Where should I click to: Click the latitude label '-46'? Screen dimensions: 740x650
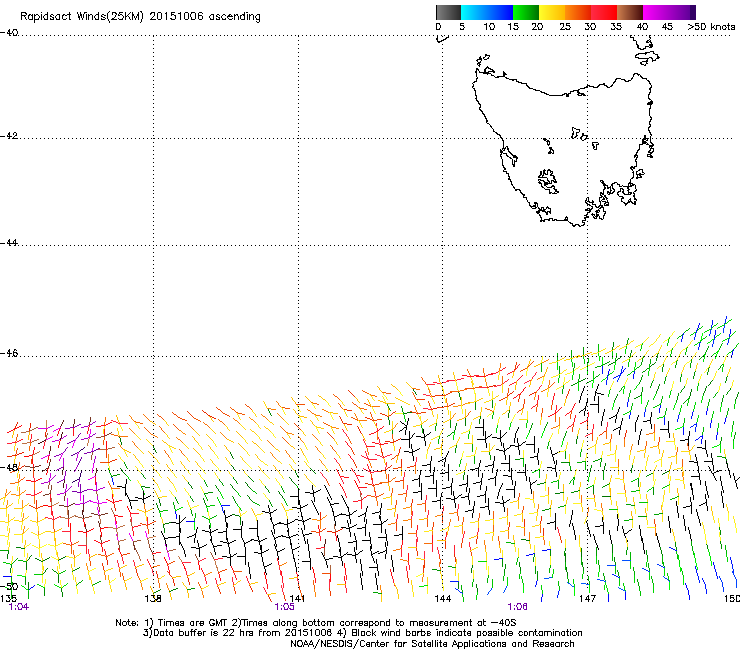pos(9,353)
